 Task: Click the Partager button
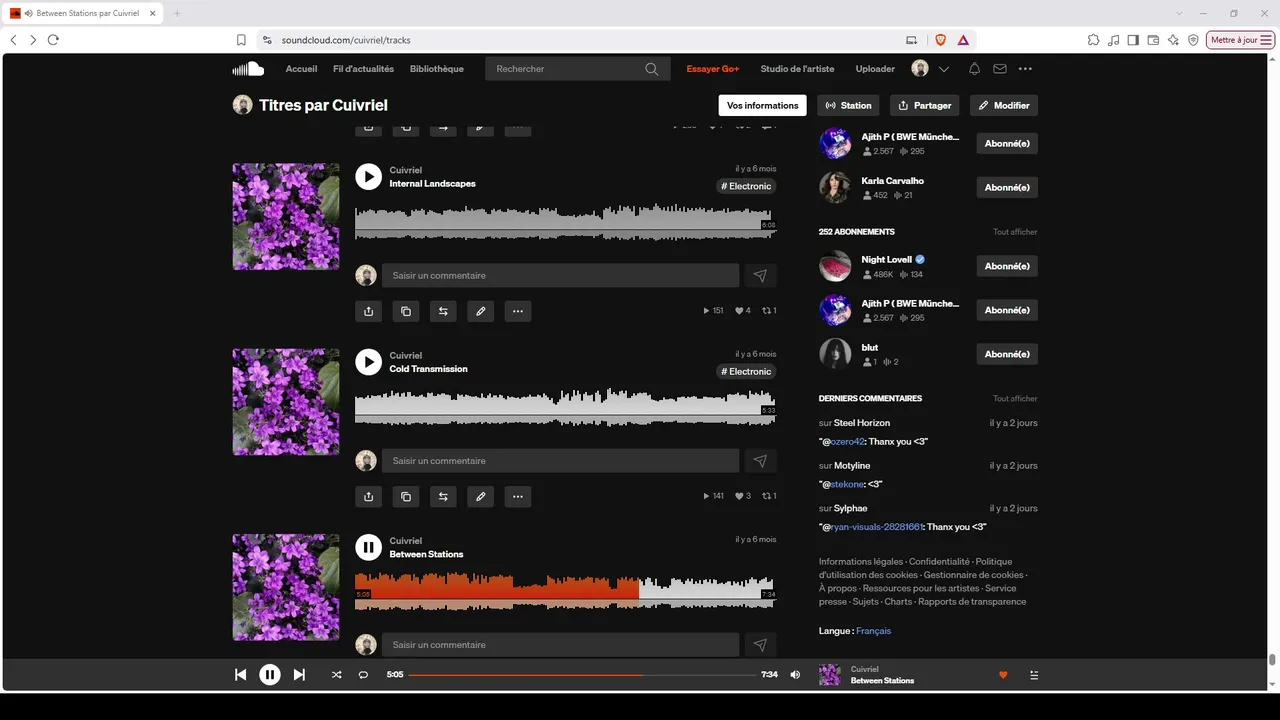925,105
